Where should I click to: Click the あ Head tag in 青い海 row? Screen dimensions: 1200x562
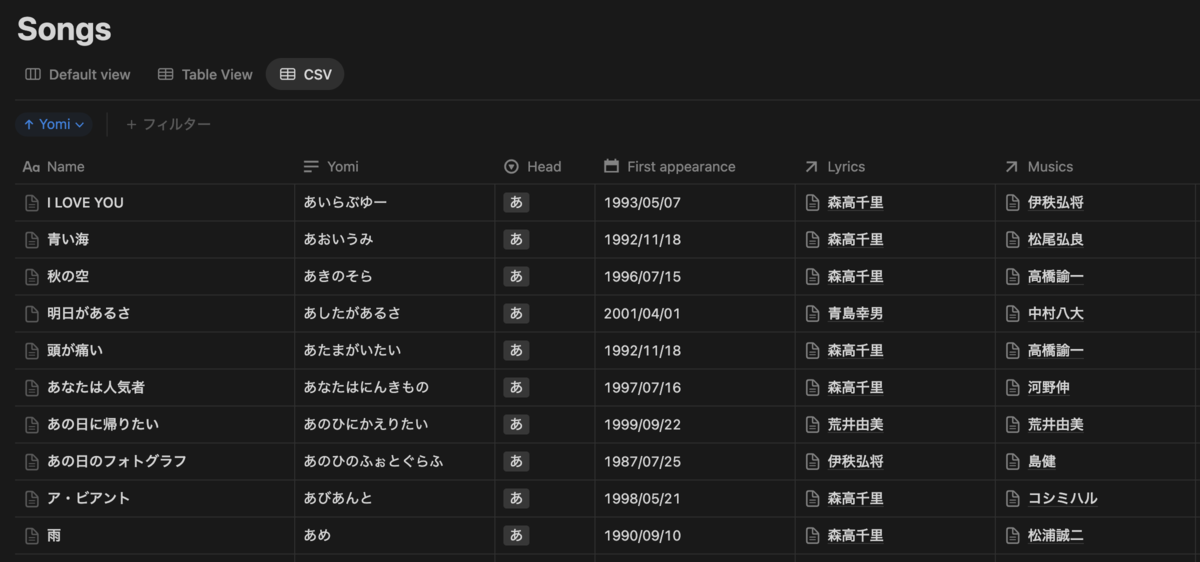point(516,239)
